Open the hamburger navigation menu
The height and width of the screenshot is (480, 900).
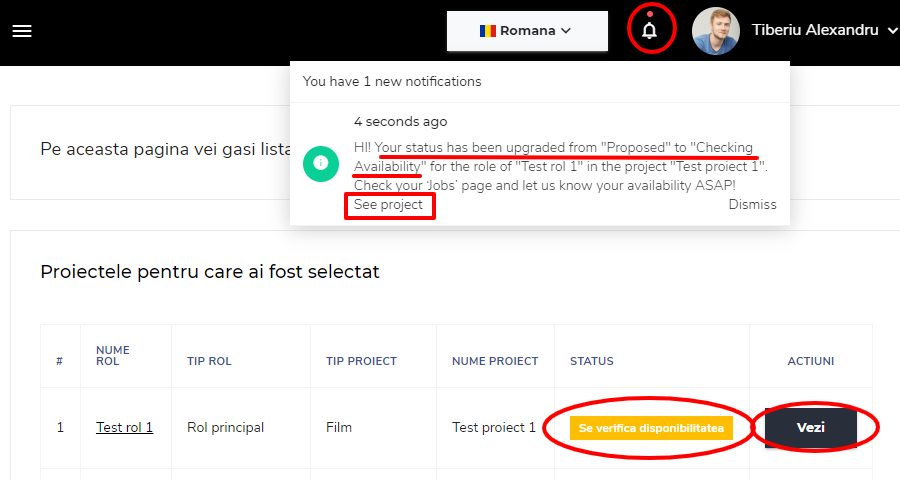pyautogui.click(x=22, y=31)
